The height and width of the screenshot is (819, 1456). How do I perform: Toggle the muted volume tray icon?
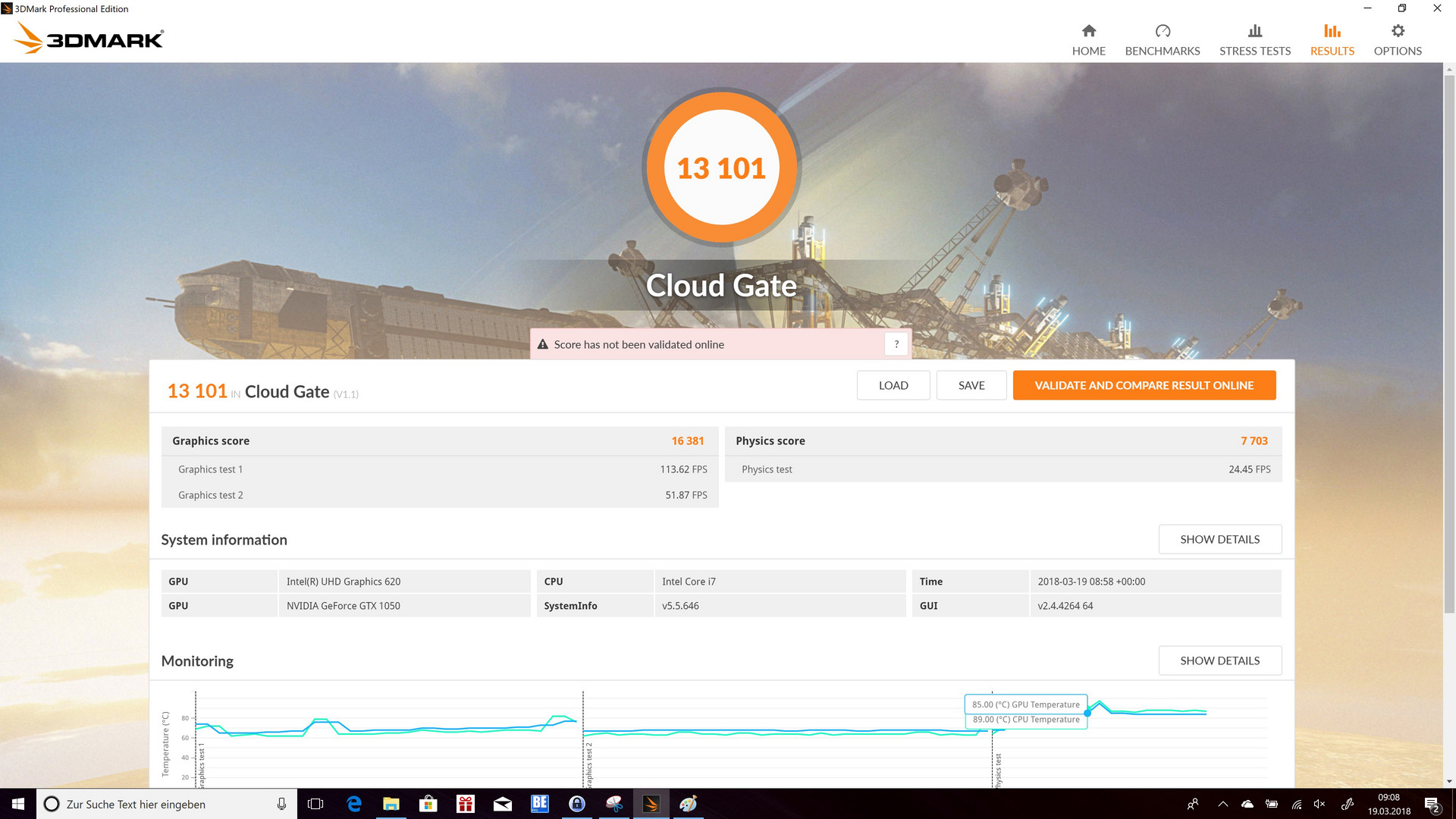coord(1319,804)
